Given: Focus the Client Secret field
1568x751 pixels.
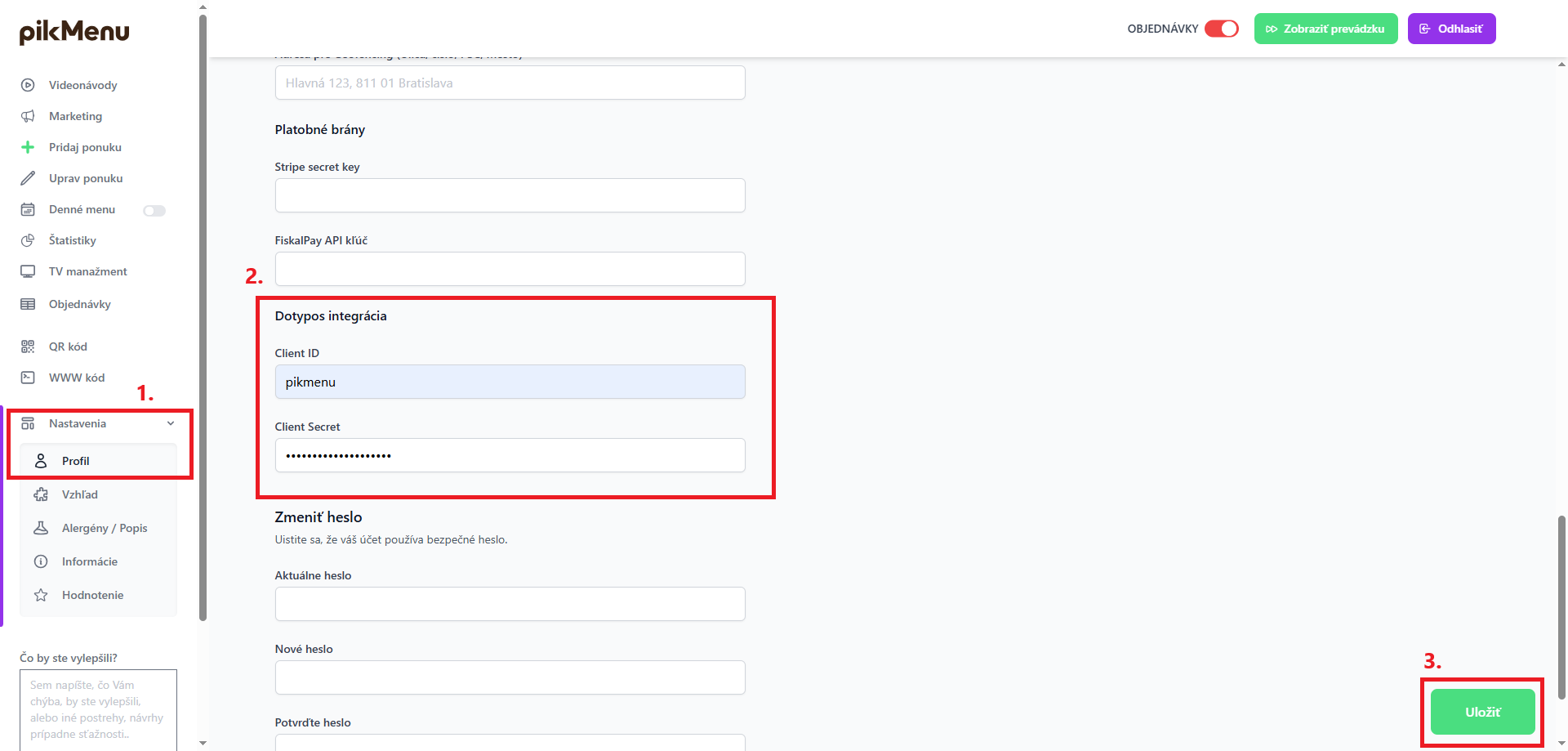Looking at the screenshot, I should (510, 455).
